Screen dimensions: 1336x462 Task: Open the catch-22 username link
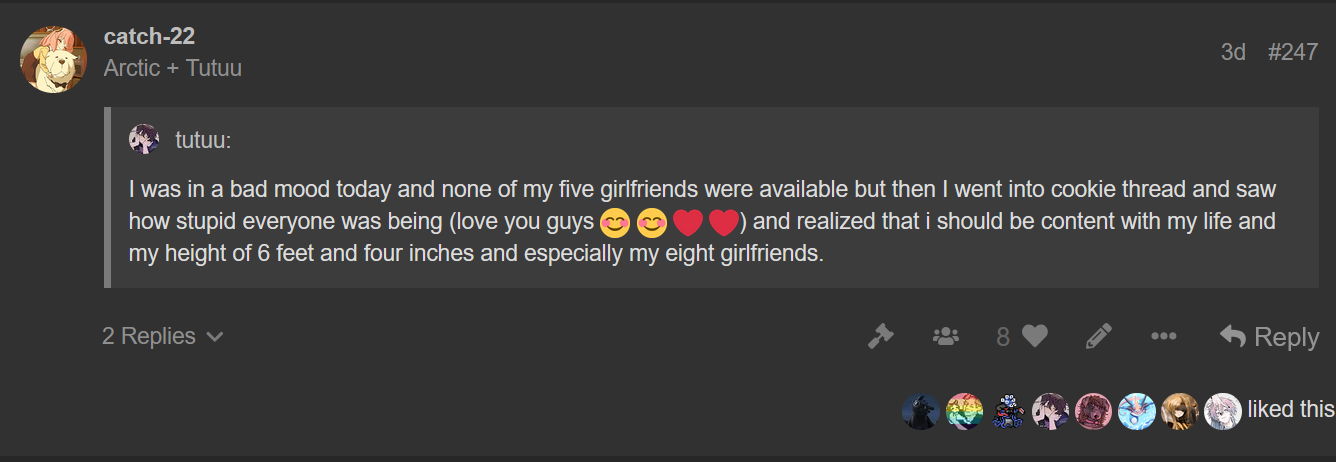[149, 36]
